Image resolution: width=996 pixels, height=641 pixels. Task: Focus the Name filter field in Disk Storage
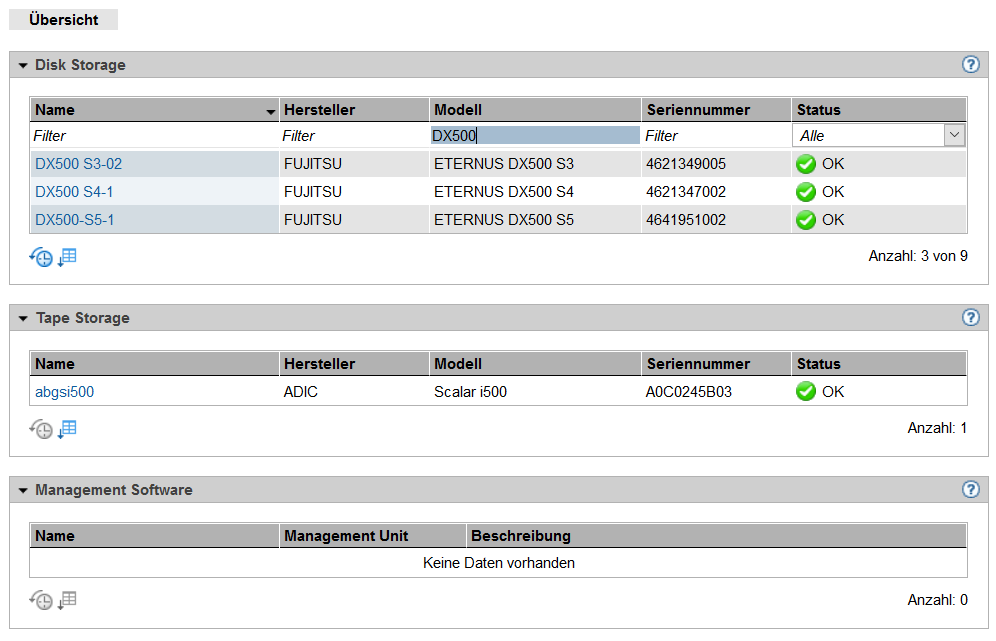click(x=154, y=135)
